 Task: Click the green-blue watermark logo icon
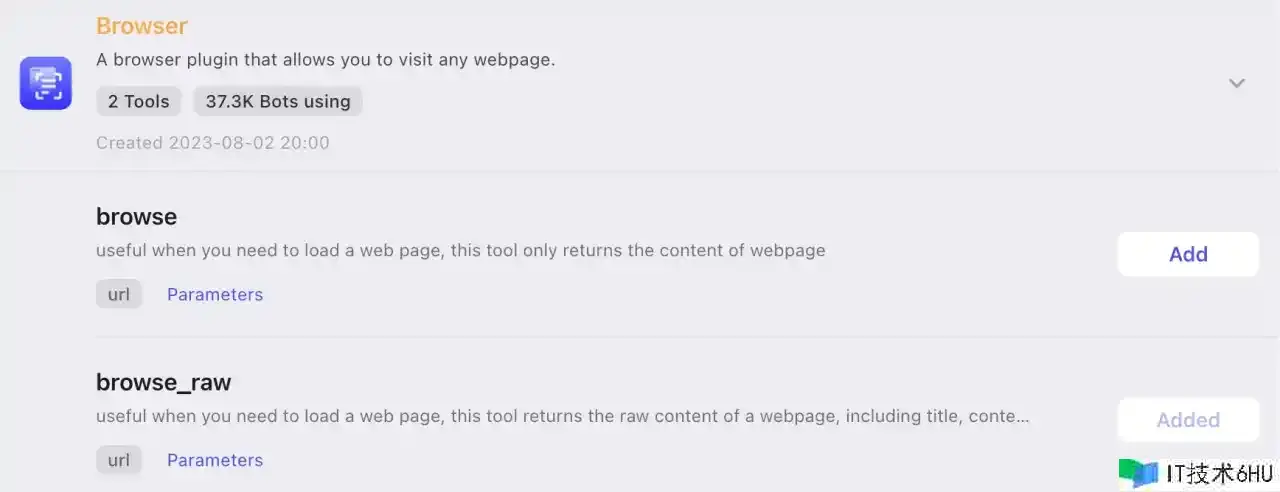coord(1138,473)
